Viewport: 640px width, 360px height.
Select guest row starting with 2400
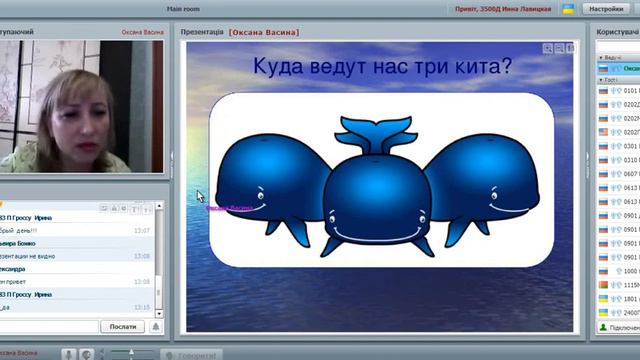click(x=618, y=313)
